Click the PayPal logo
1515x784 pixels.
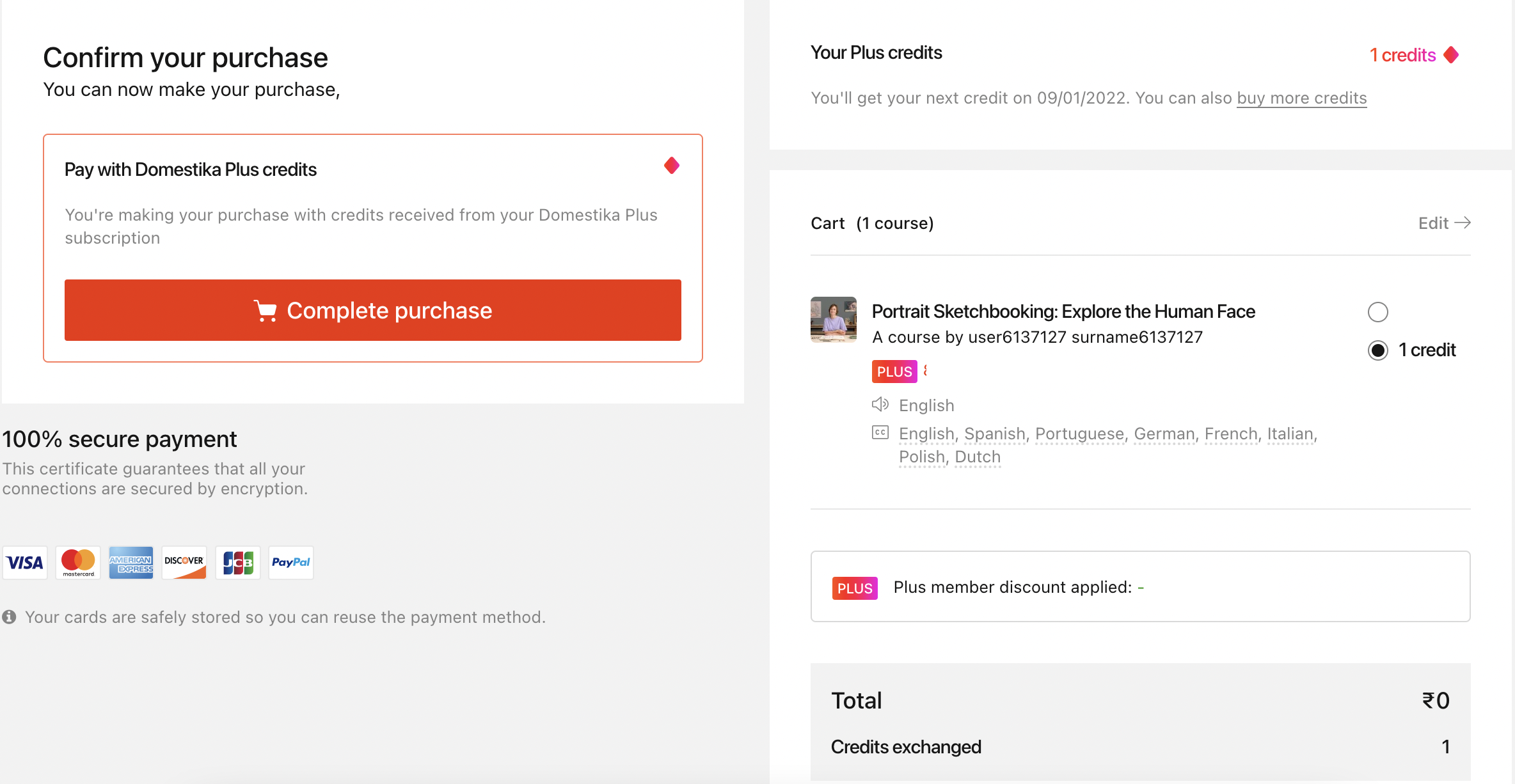tap(291, 563)
